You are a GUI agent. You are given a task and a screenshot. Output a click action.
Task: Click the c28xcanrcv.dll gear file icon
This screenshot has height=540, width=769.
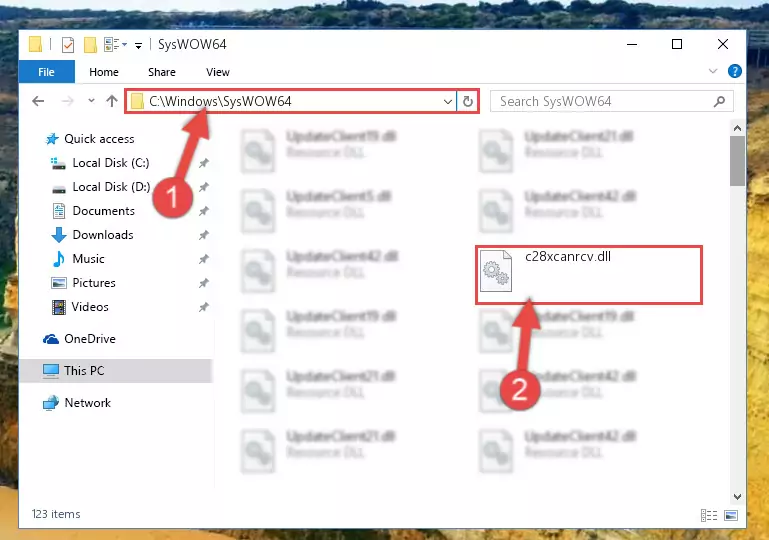coord(496,271)
